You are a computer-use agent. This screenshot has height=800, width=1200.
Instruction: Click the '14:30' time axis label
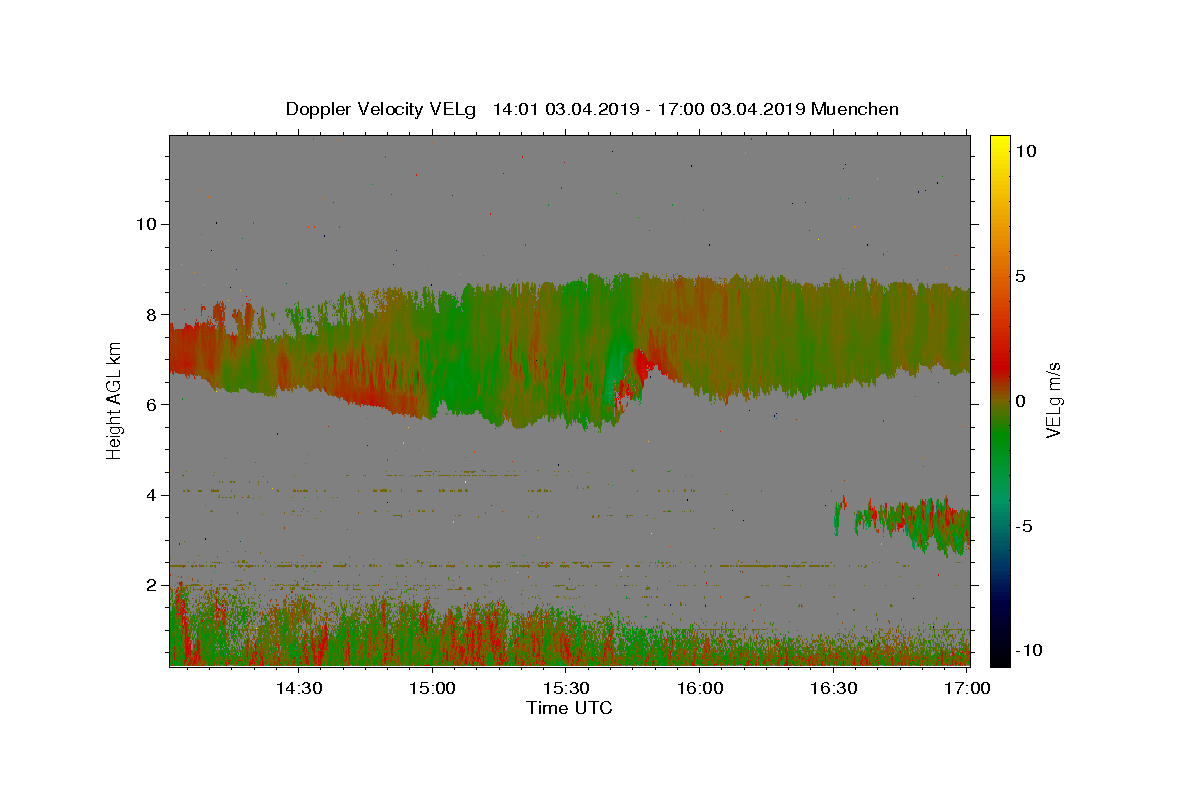coord(299,688)
